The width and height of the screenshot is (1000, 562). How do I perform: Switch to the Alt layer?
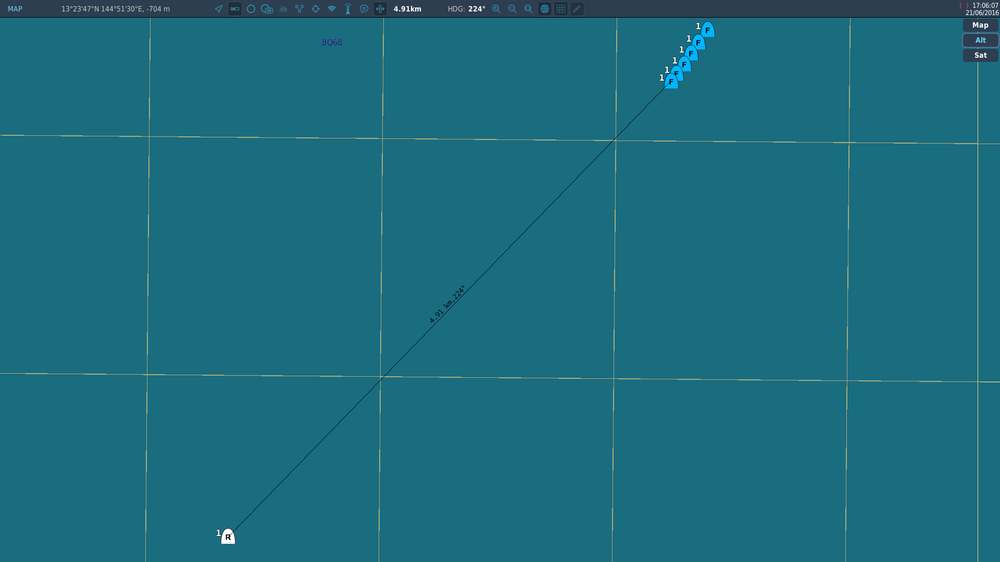pyautogui.click(x=980, y=40)
